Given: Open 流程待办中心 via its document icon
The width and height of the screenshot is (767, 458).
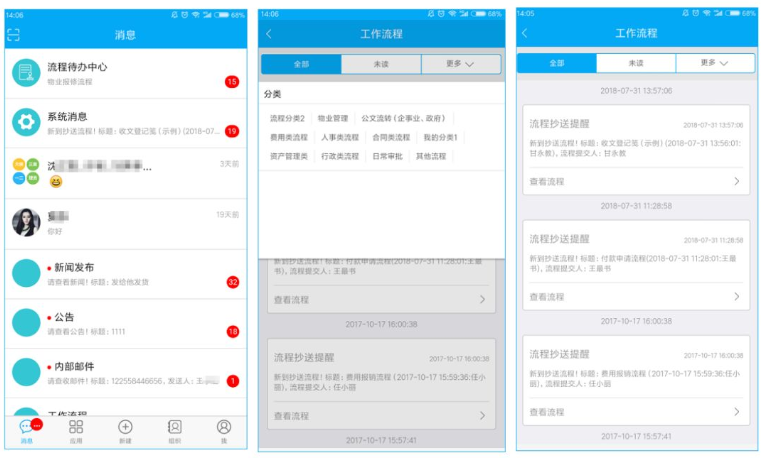Looking at the screenshot, I should pyautogui.click(x=25, y=73).
